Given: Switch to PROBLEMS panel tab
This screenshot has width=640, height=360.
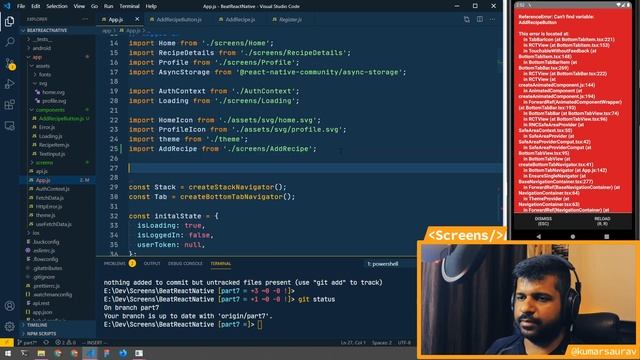Looking at the screenshot, I should [115, 264].
